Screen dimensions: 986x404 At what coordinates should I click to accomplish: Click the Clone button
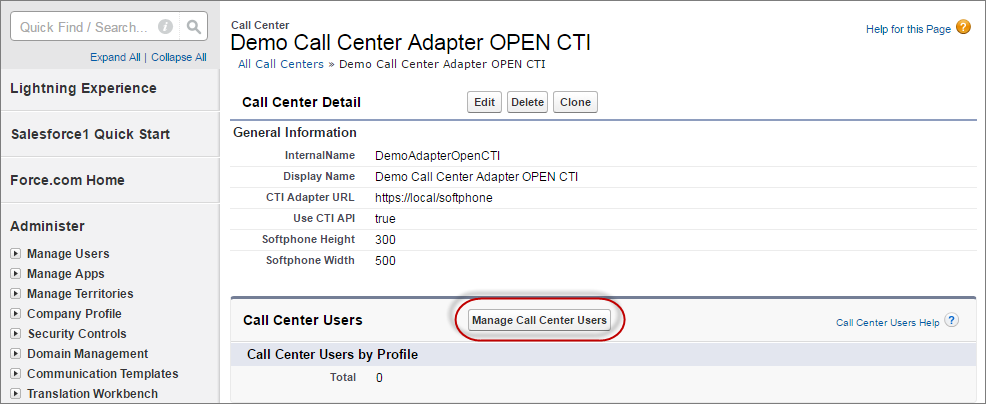[575, 103]
